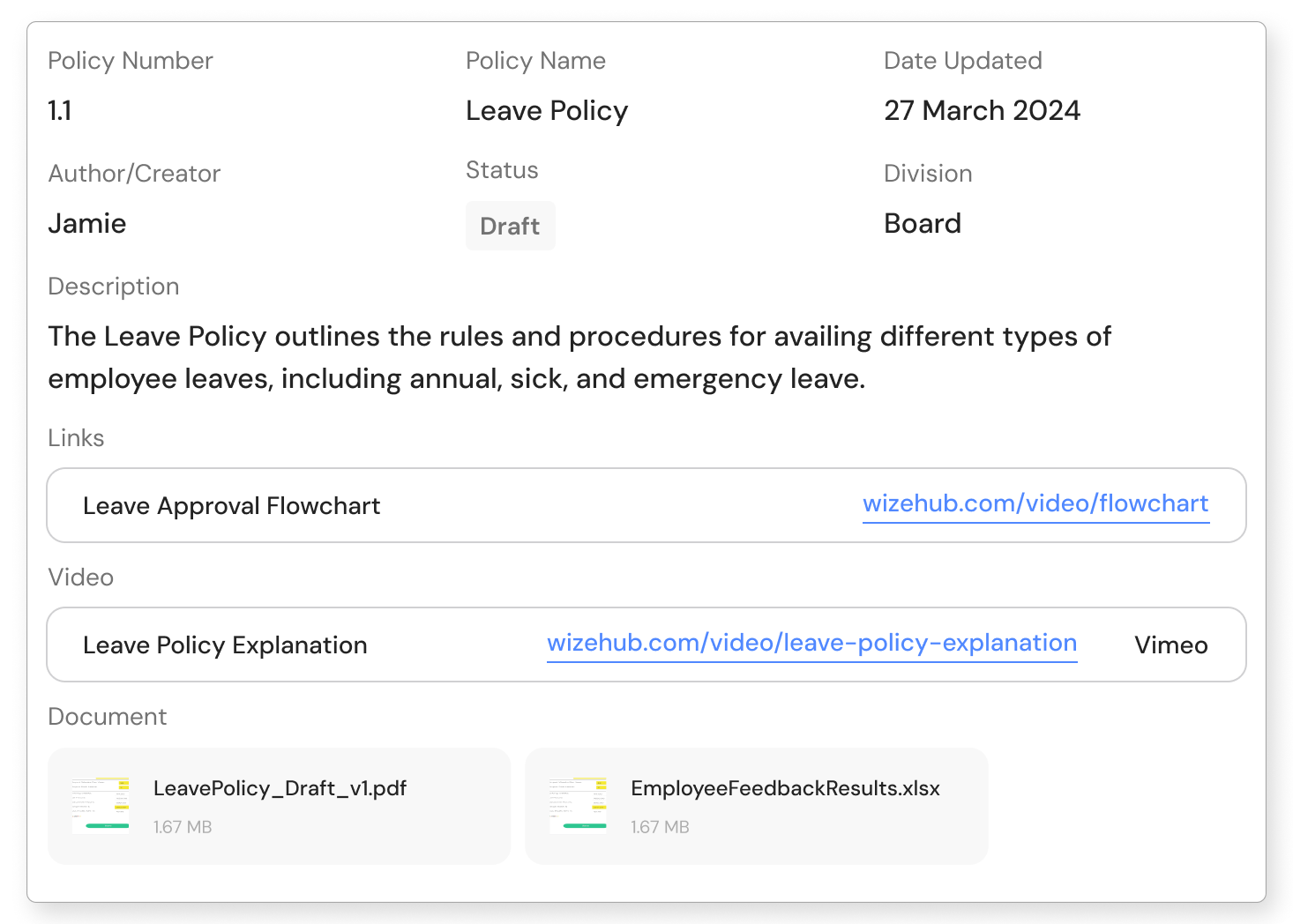Click the Document section heading
This screenshot has height=924, width=1293.
click(107, 717)
